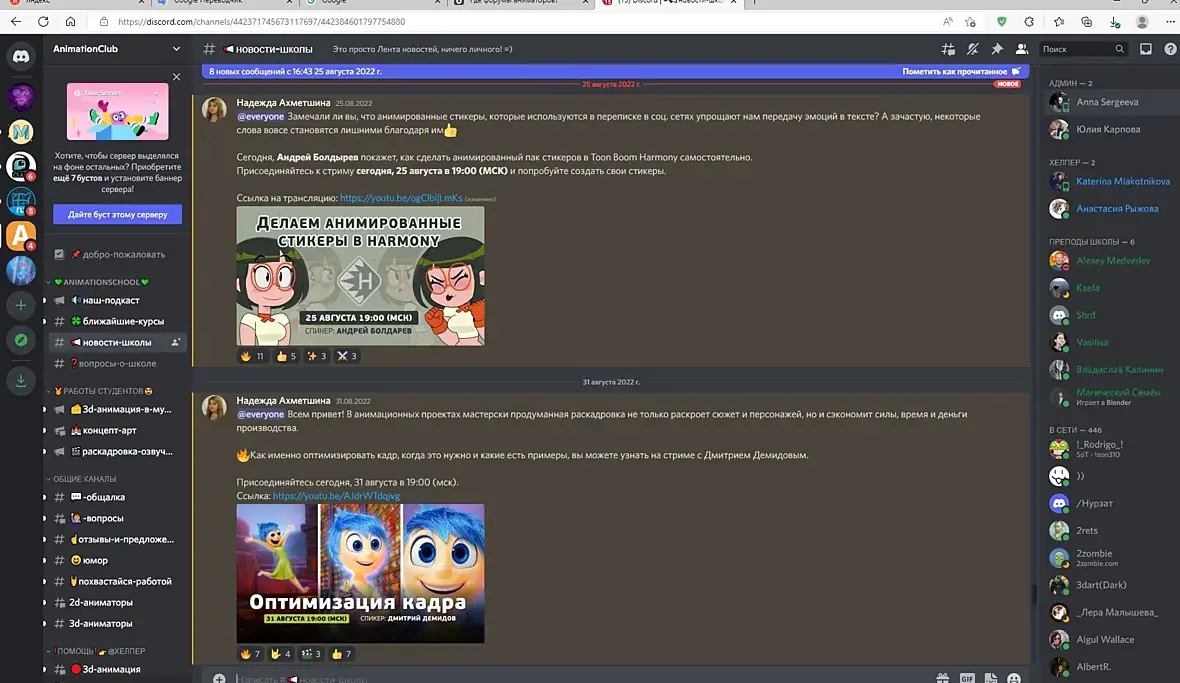Collapse РАБОТЫ СТУДЕНТОВ category
The width and height of the screenshot is (1180, 683).
coord(99,391)
